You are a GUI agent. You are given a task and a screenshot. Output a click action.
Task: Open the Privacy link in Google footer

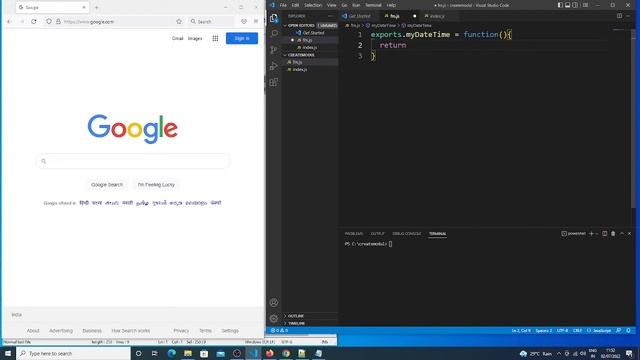tap(181, 331)
